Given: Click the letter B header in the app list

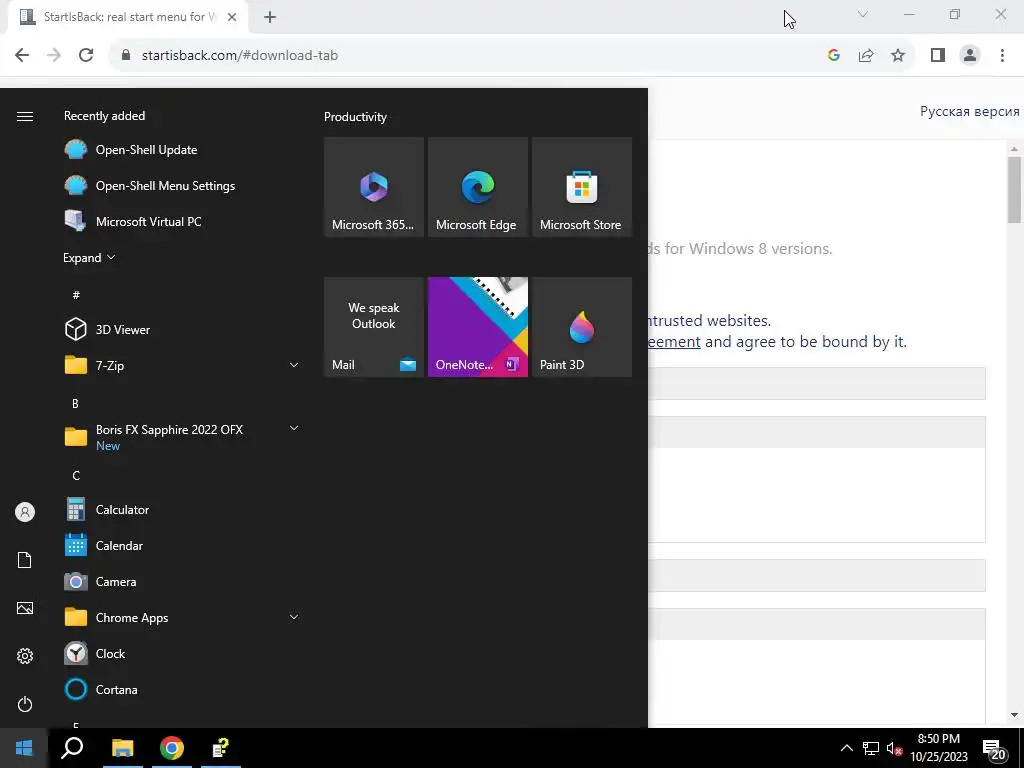Looking at the screenshot, I should coord(75,404).
